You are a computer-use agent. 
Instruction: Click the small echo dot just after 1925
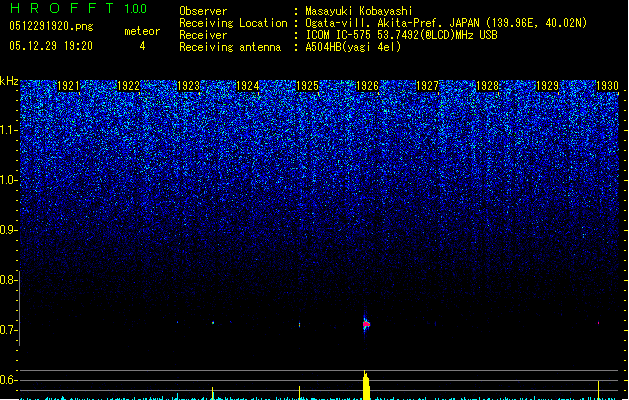[299, 325]
